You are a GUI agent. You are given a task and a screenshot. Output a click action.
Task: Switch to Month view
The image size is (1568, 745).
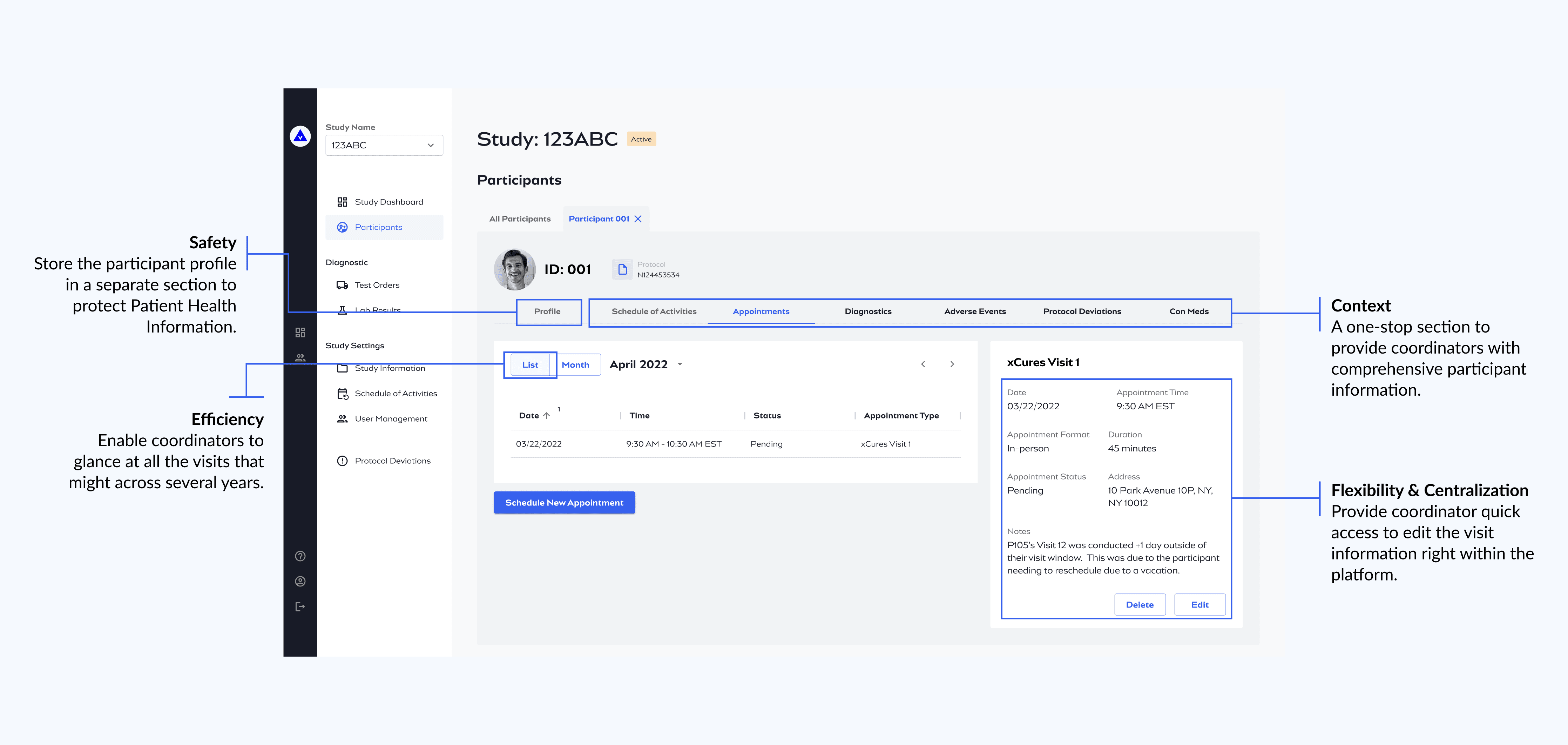click(x=575, y=365)
